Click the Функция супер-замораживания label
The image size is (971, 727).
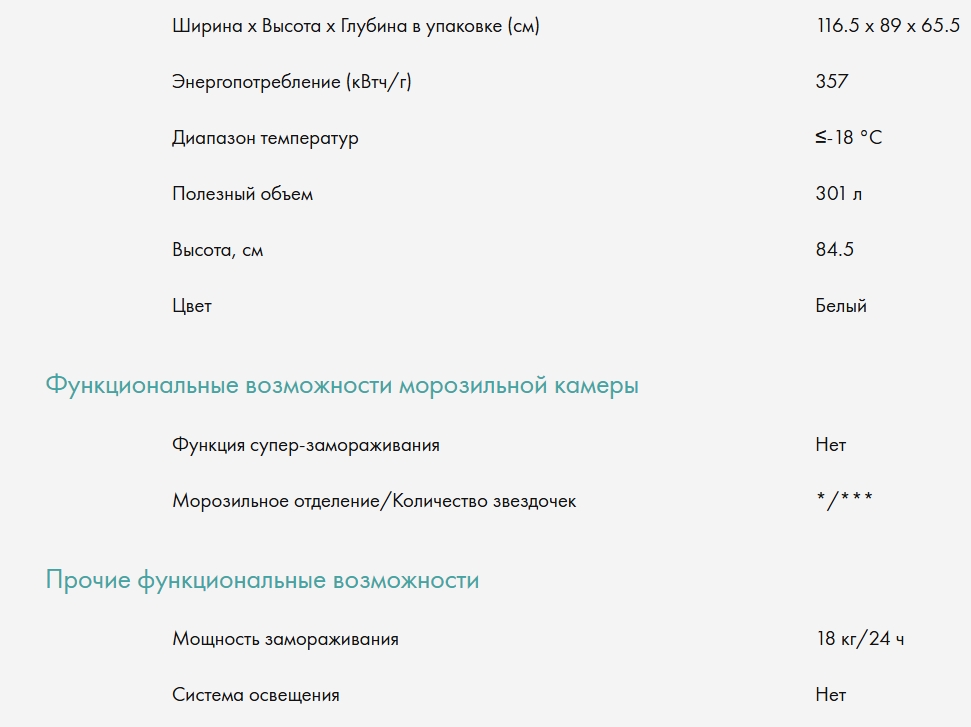click(x=306, y=445)
